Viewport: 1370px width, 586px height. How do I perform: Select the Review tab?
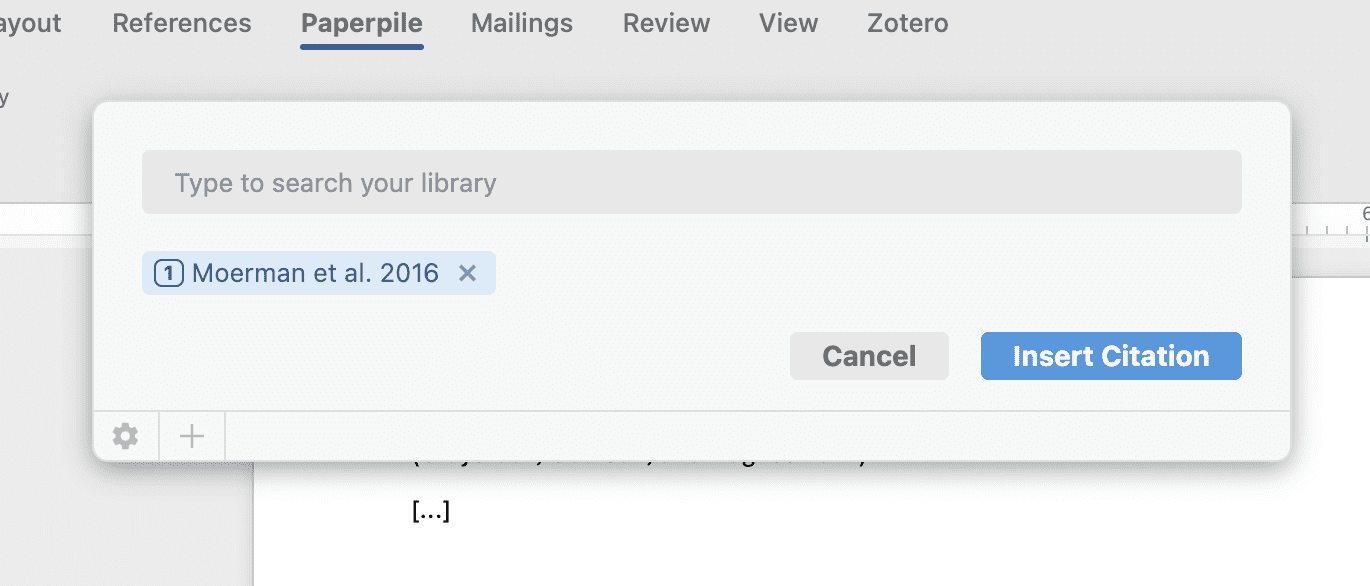click(x=666, y=23)
